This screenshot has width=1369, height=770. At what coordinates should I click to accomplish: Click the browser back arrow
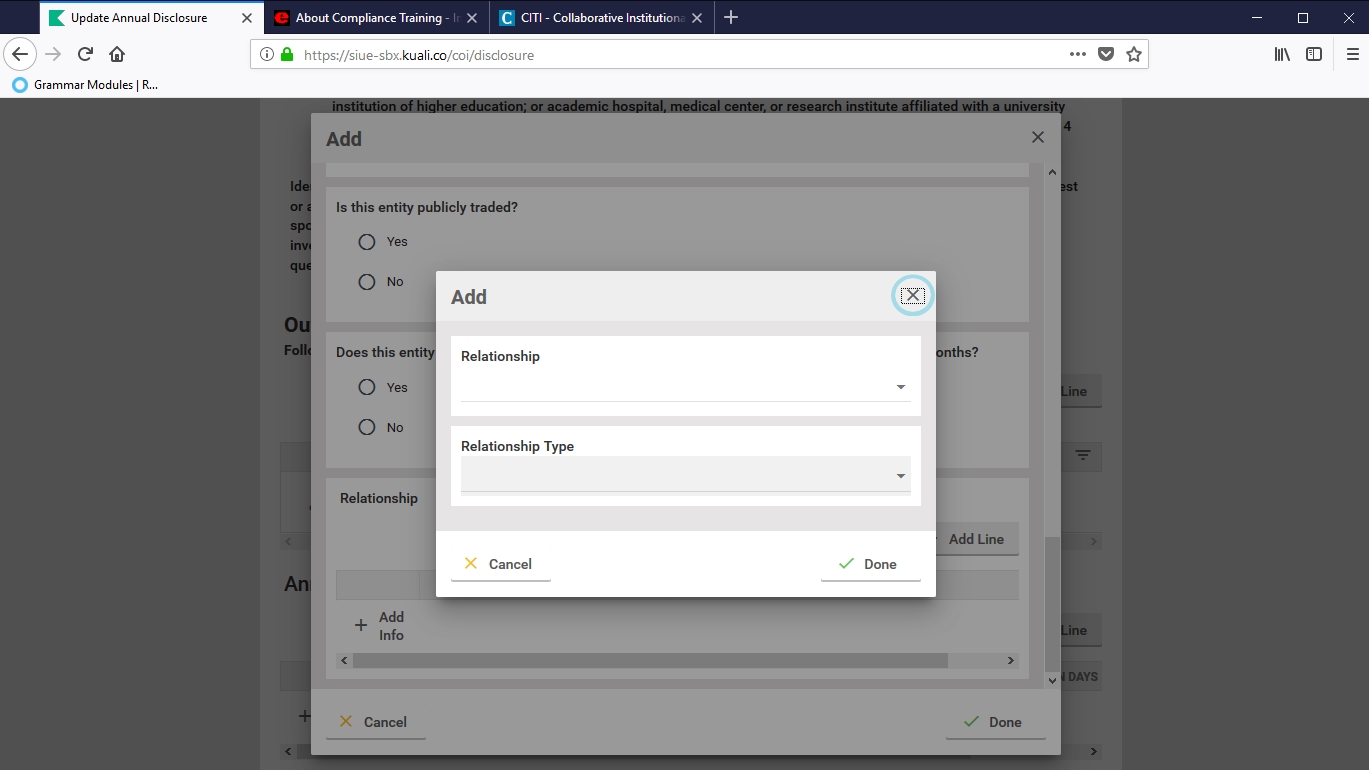point(20,55)
